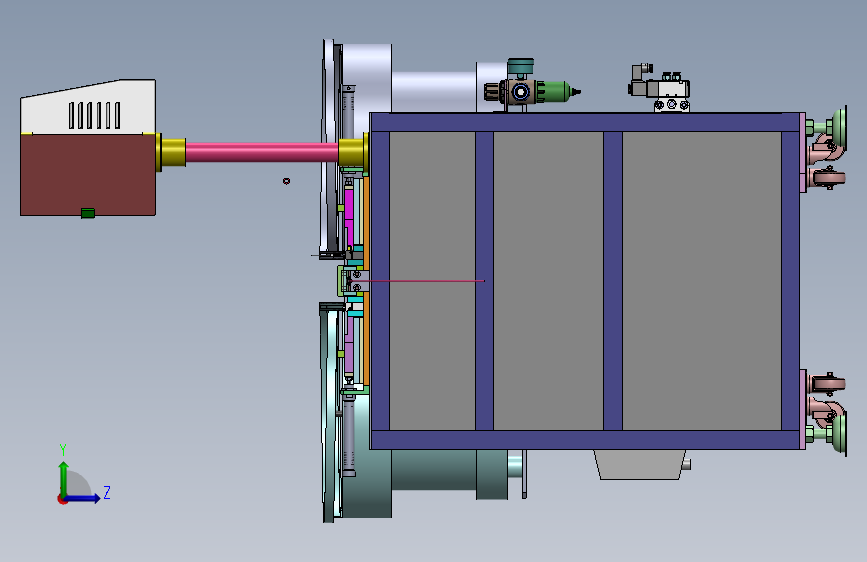Click the leftmost gray panel of the frame
This screenshot has width=867, height=562.
click(432, 280)
